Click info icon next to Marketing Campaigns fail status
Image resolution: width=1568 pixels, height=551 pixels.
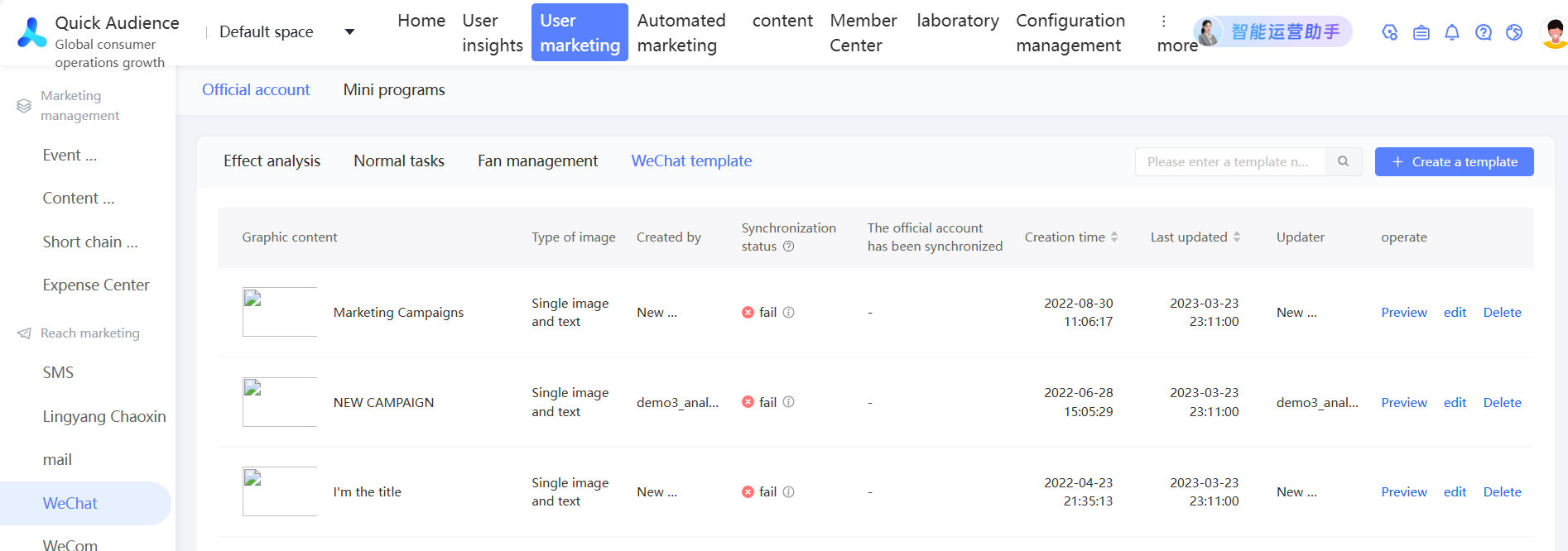(789, 313)
